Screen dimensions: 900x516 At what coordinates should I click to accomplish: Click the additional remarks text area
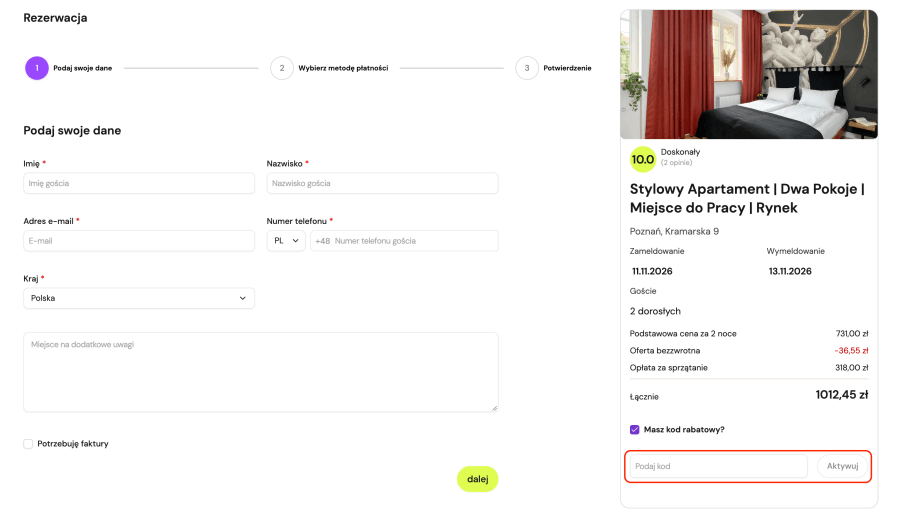tap(261, 372)
